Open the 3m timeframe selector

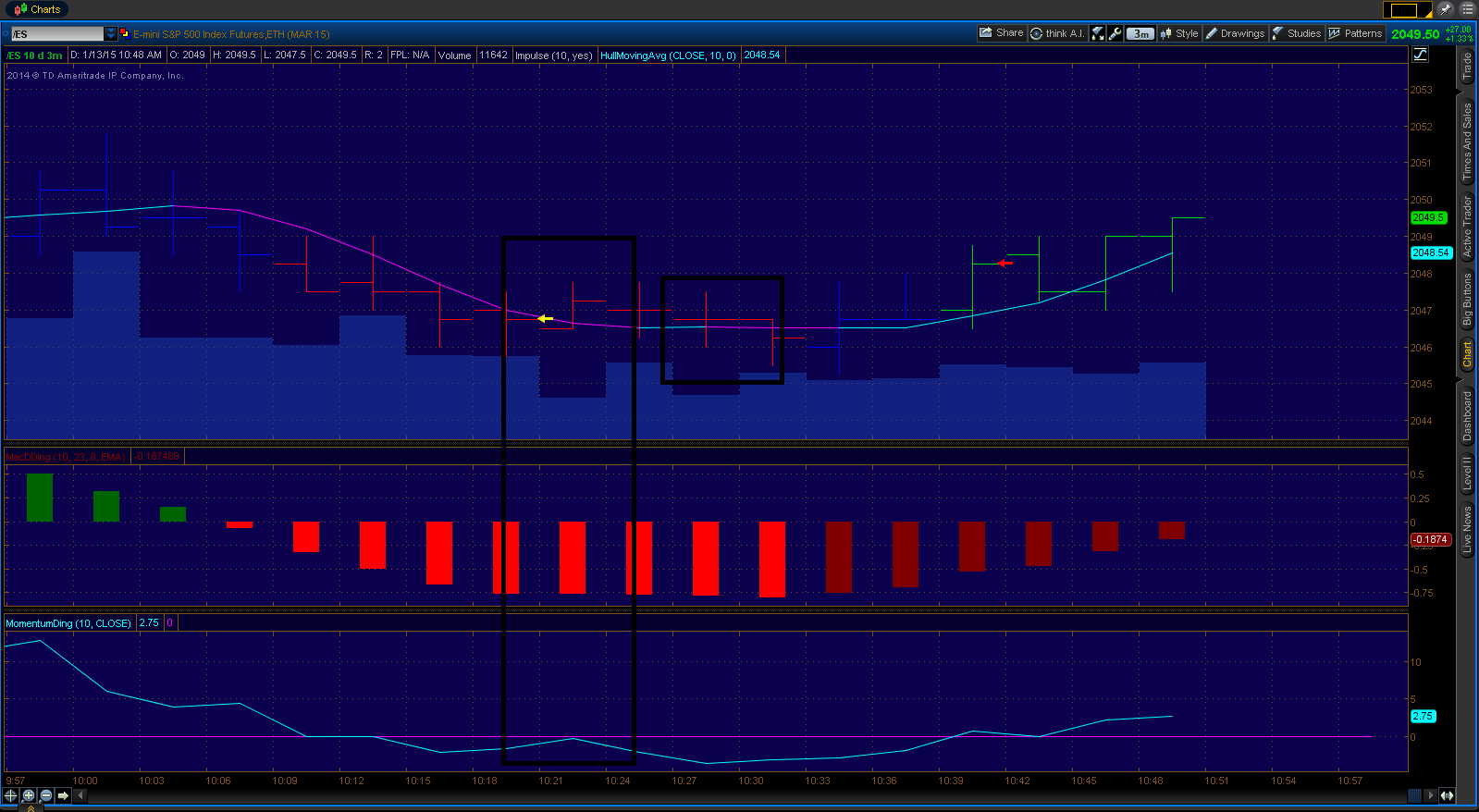click(1140, 33)
